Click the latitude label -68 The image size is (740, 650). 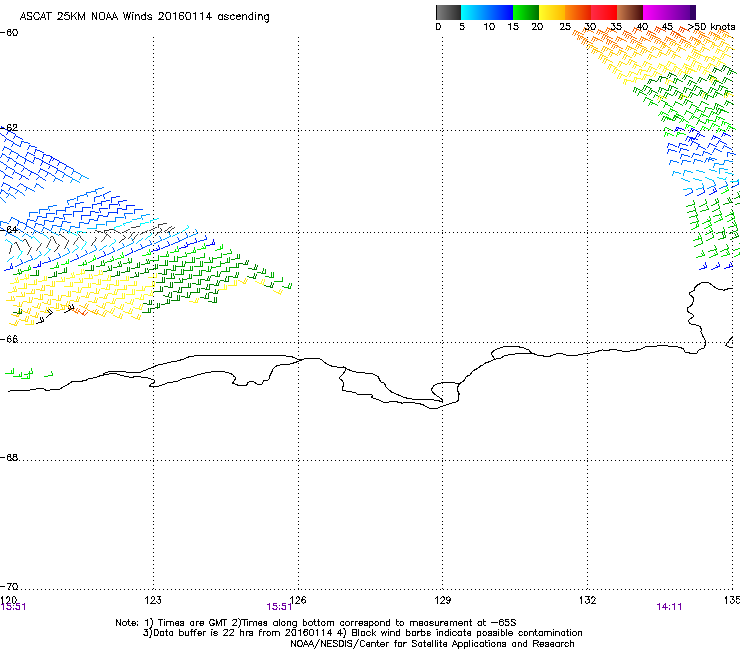[x=10, y=457]
